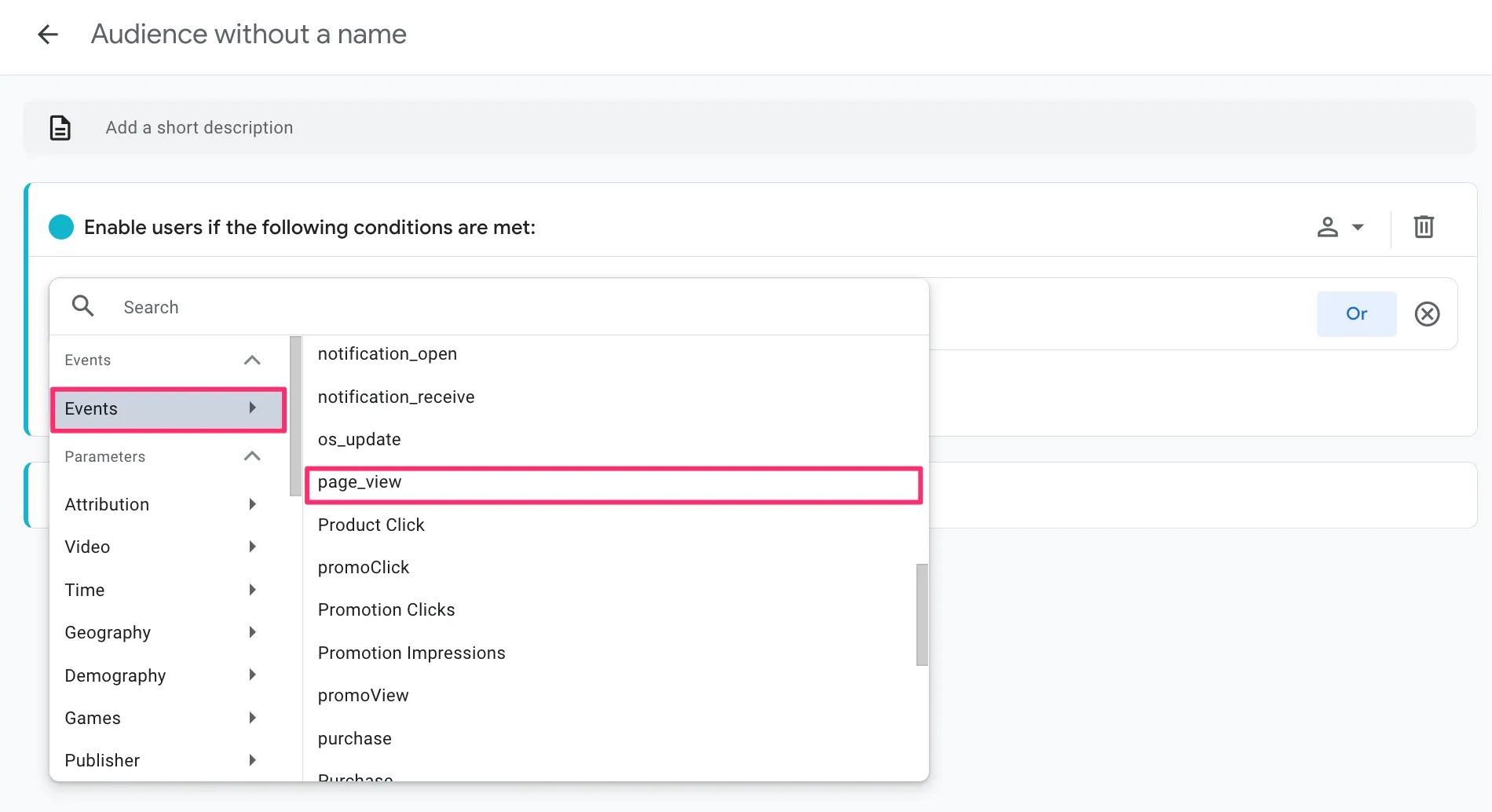1492x812 pixels.
Task: Click the Or button
Action: coord(1356,314)
